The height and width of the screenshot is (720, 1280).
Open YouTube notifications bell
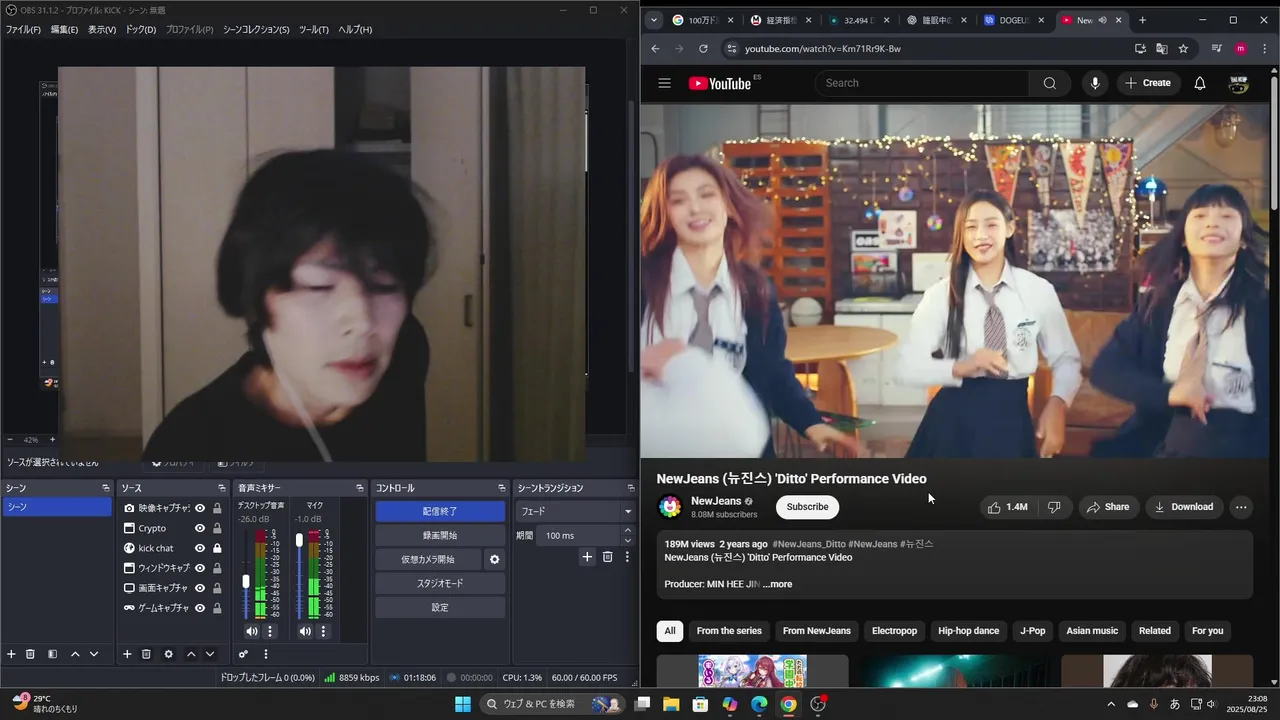point(1200,83)
